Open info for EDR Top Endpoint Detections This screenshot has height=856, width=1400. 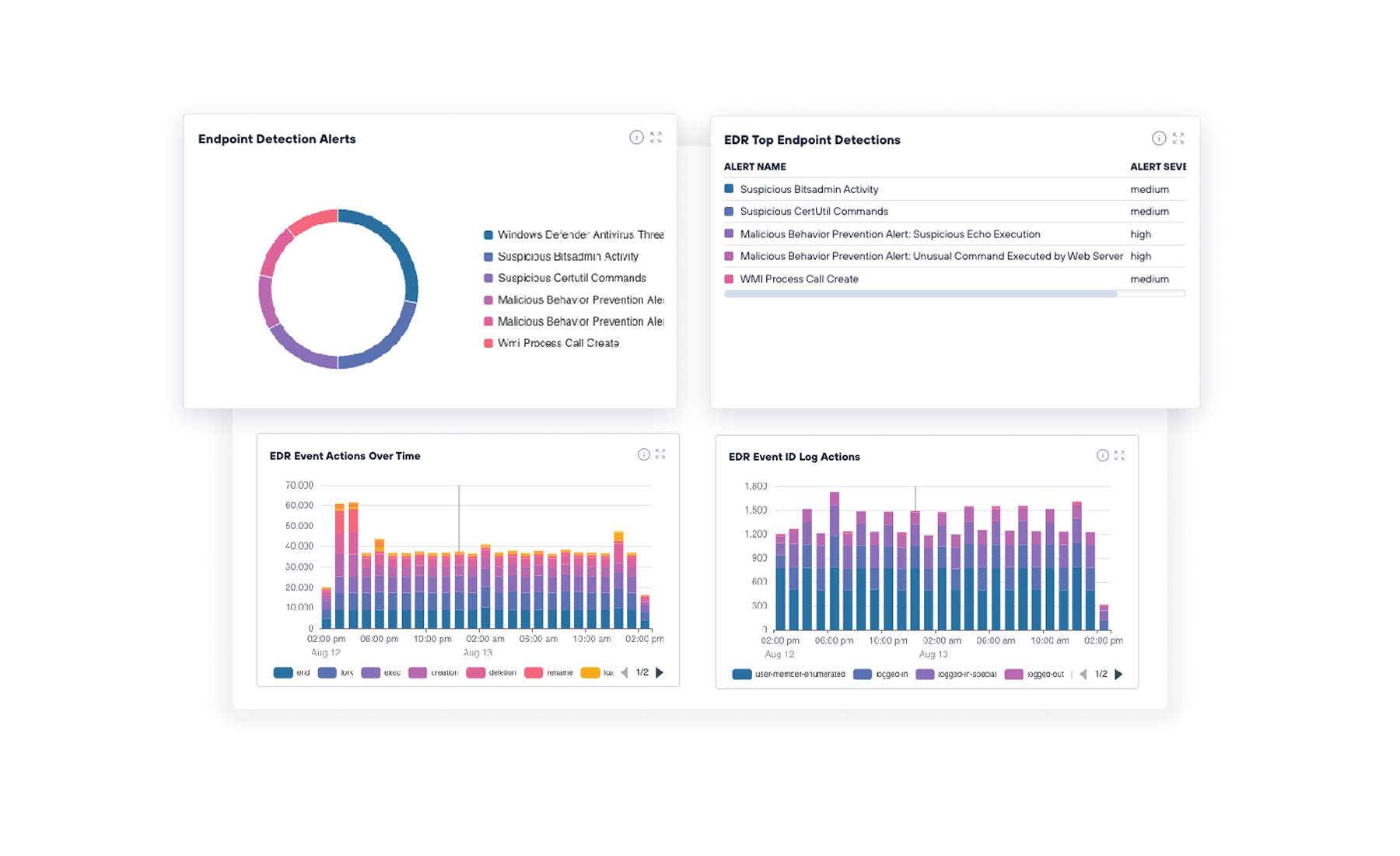pos(1159,139)
